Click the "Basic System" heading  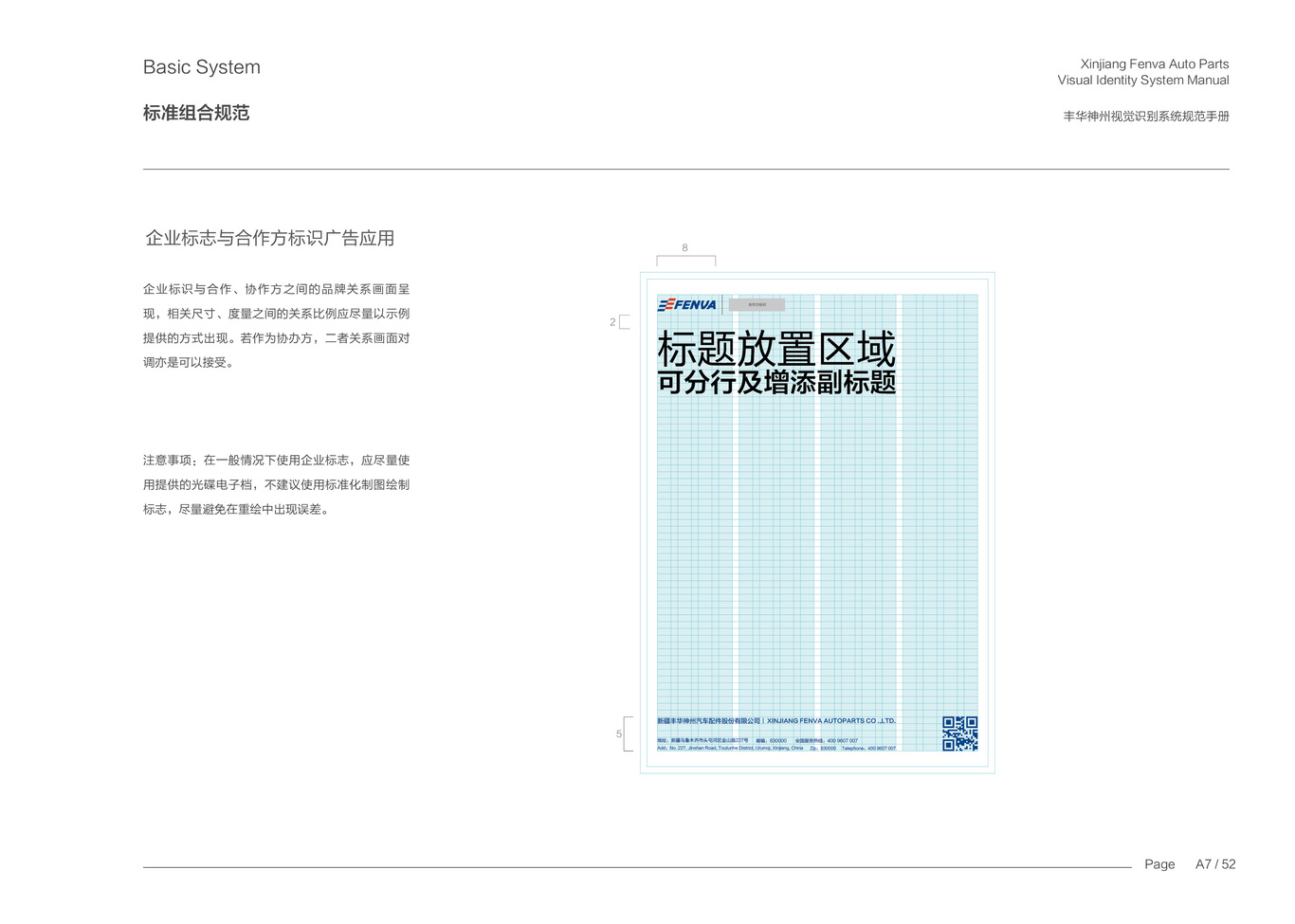coord(202,67)
